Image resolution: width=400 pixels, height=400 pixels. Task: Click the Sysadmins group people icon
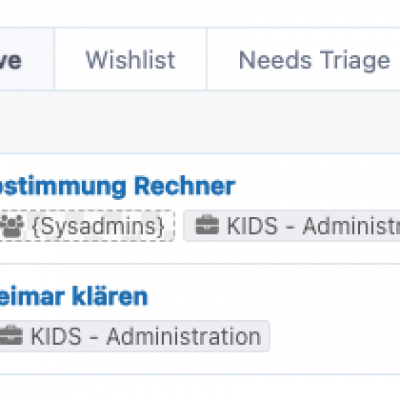(x=12, y=226)
